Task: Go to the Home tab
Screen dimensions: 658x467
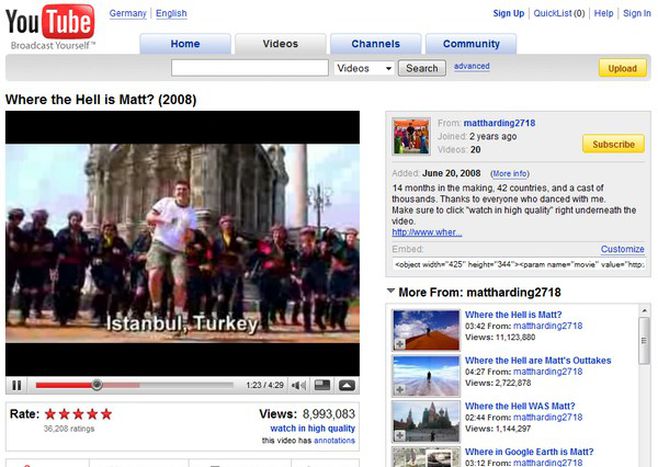Action: 185,44
